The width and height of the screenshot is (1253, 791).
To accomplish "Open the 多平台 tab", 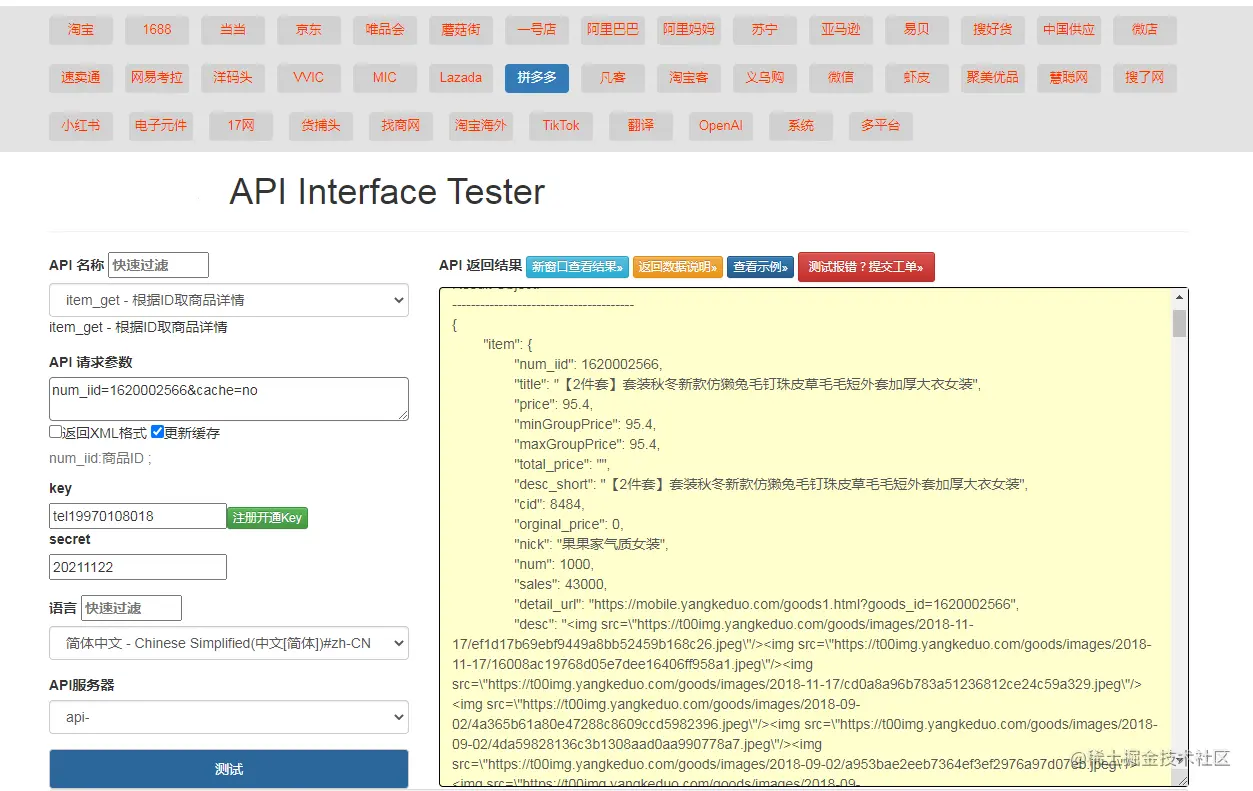I will (x=881, y=126).
